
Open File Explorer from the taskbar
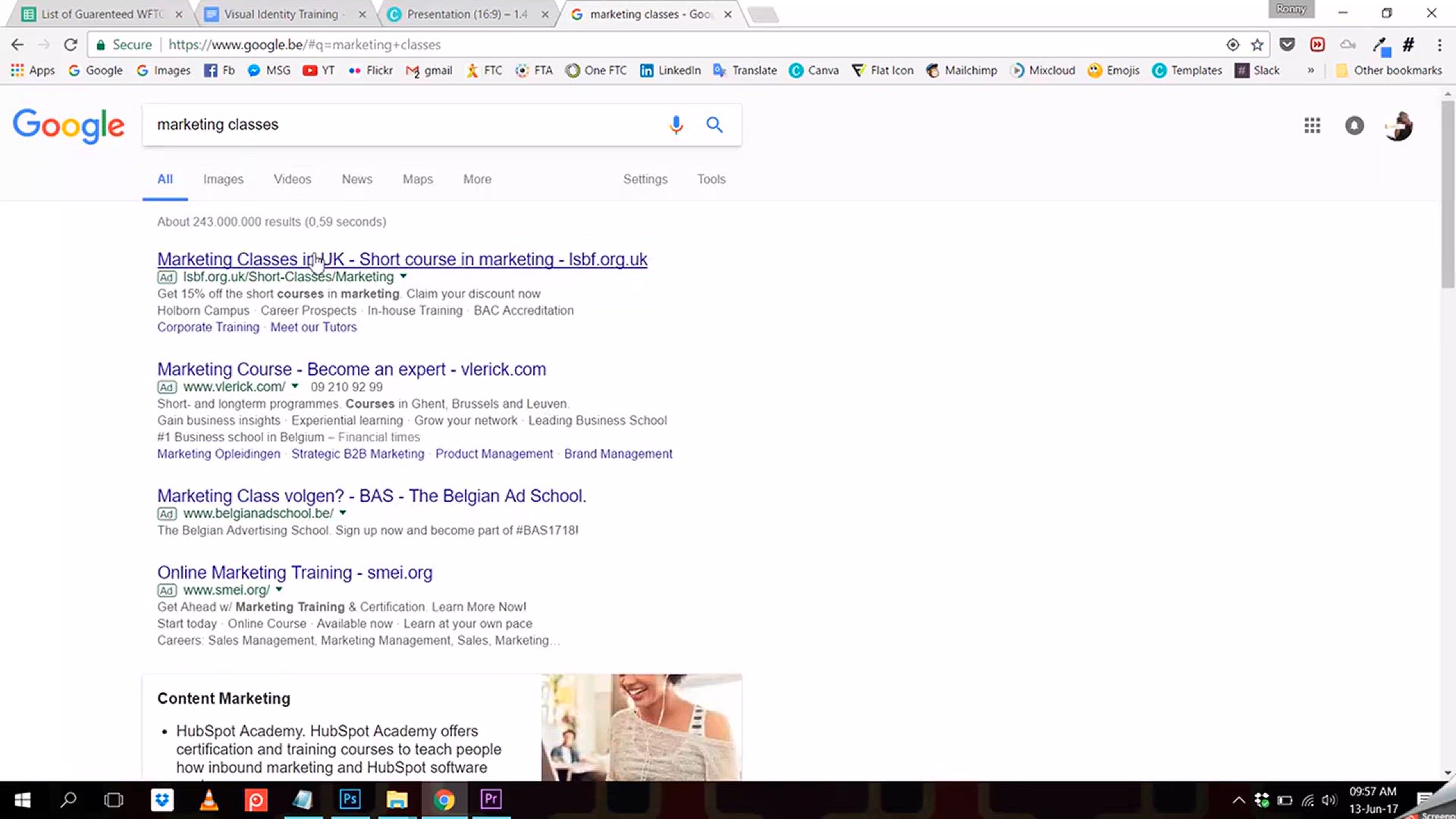click(397, 799)
